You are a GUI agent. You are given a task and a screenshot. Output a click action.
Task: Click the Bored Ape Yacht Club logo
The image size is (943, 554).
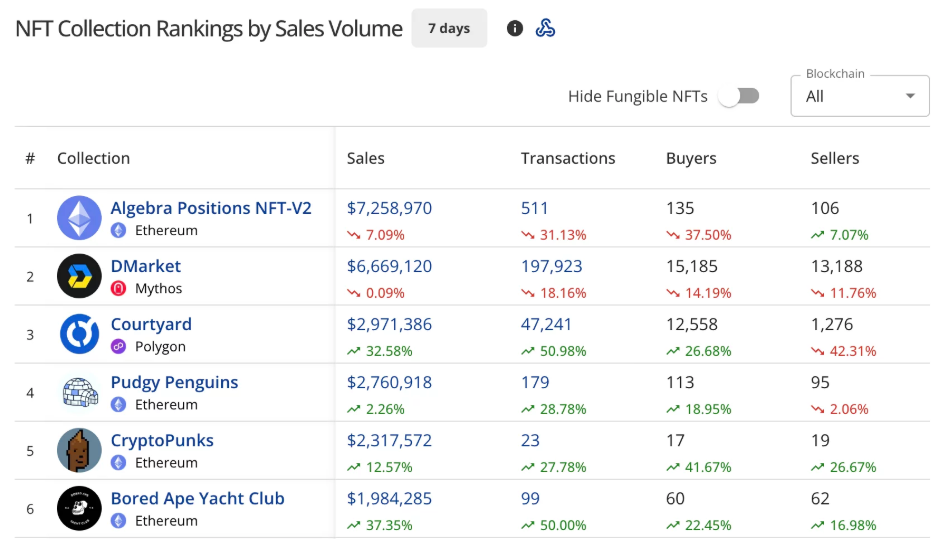tap(79, 508)
